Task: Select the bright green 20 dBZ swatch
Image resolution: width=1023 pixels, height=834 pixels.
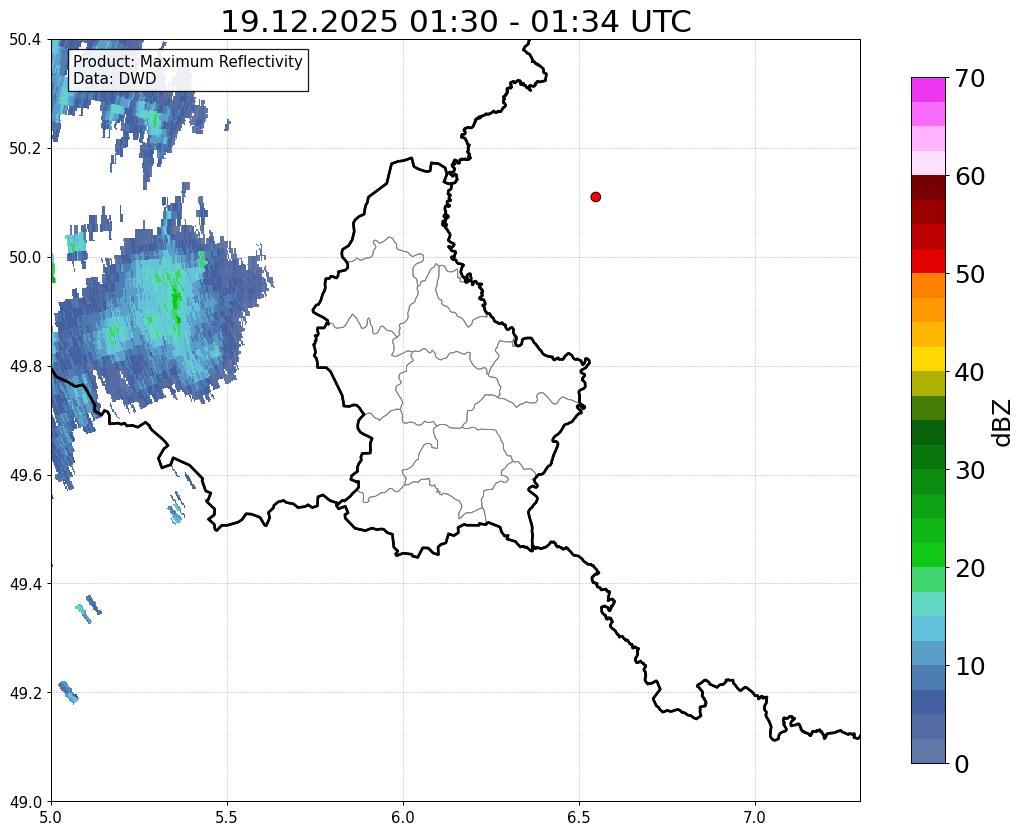Action: tap(928, 555)
